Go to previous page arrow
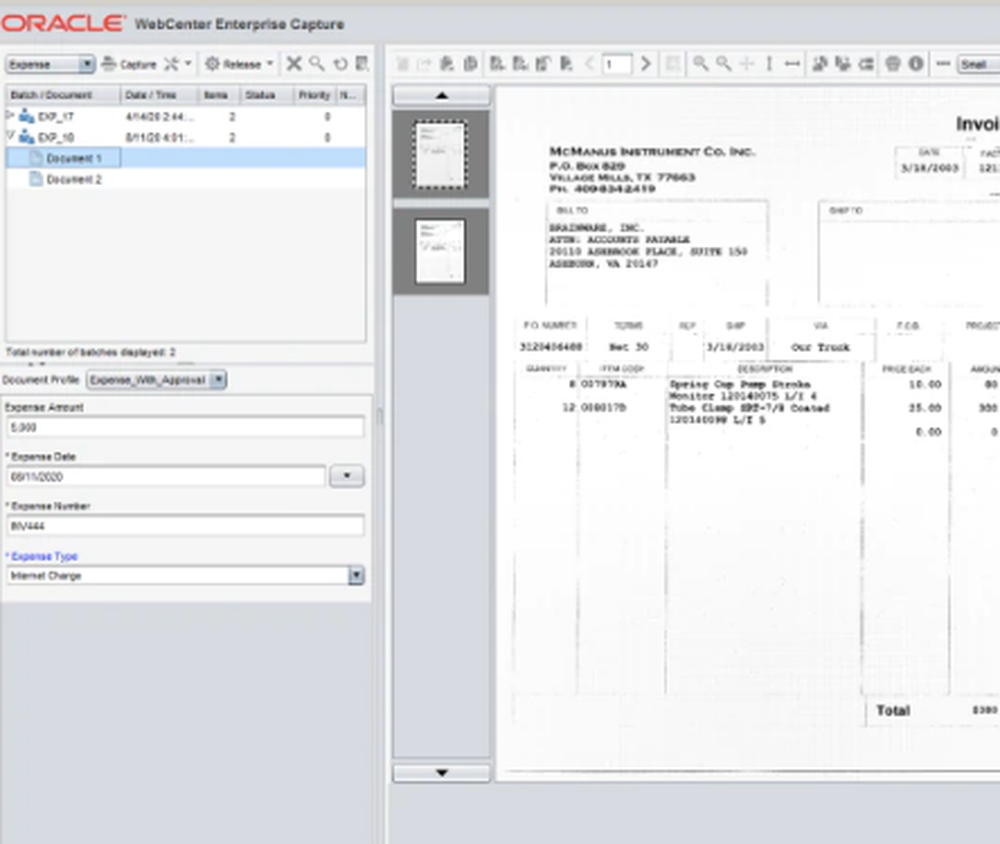The width and height of the screenshot is (1000, 844). click(x=589, y=64)
